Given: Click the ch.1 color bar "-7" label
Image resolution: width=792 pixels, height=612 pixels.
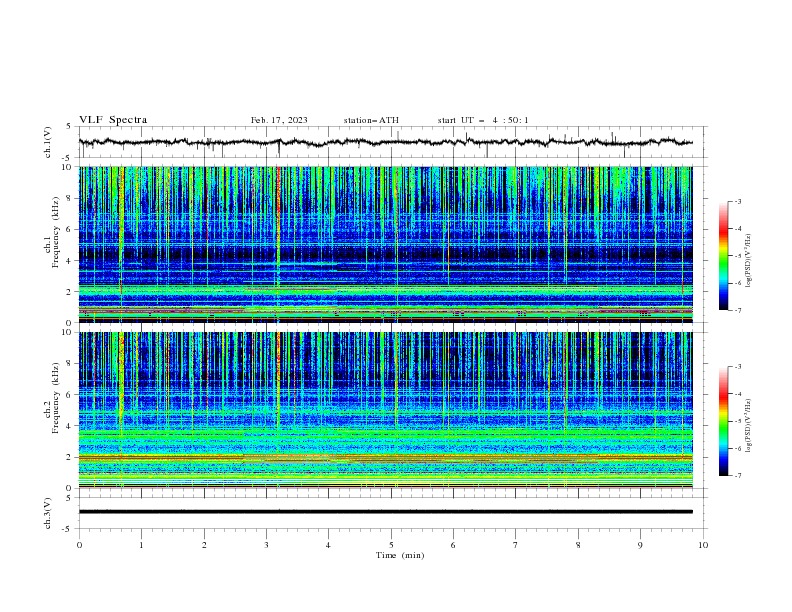Looking at the screenshot, I should [737, 310].
